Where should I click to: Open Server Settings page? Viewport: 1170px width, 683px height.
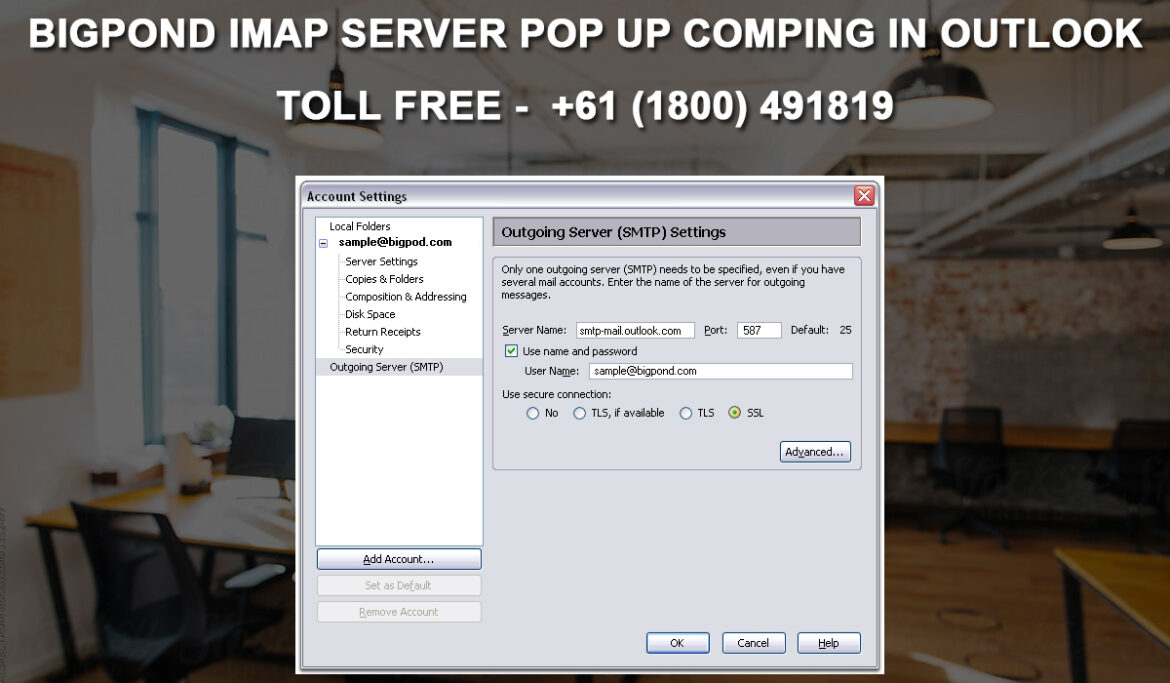(x=381, y=261)
